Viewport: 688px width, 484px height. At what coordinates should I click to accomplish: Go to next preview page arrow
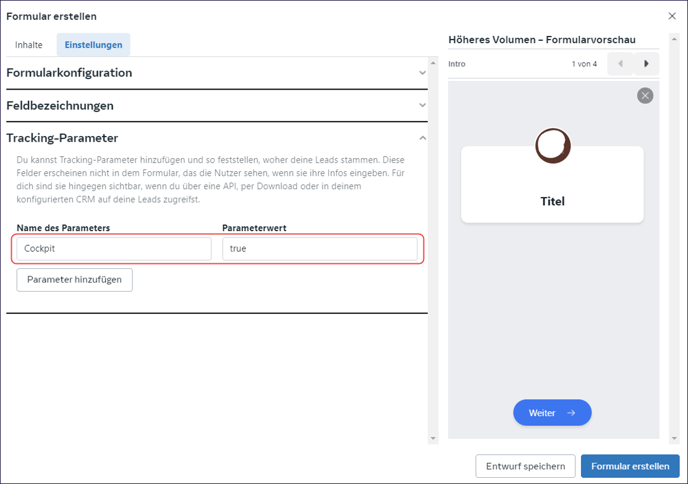click(646, 64)
